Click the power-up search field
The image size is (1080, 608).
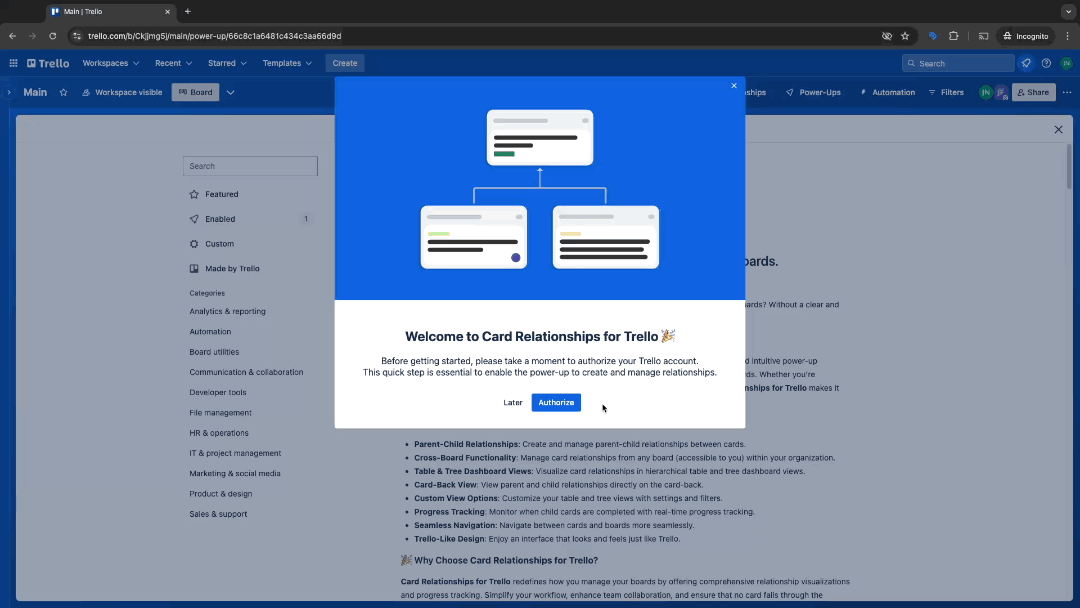(249, 166)
